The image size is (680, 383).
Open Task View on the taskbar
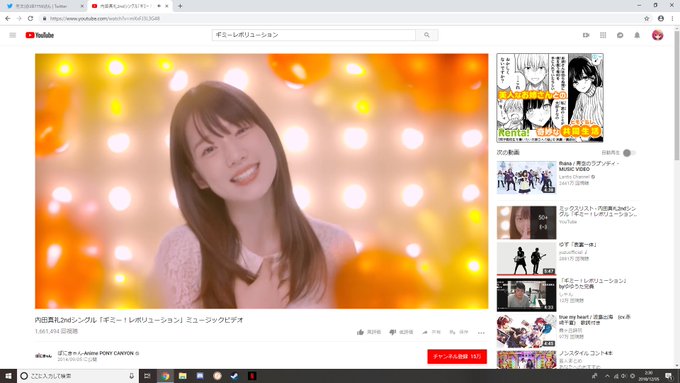pyautogui.click(x=147, y=376)
